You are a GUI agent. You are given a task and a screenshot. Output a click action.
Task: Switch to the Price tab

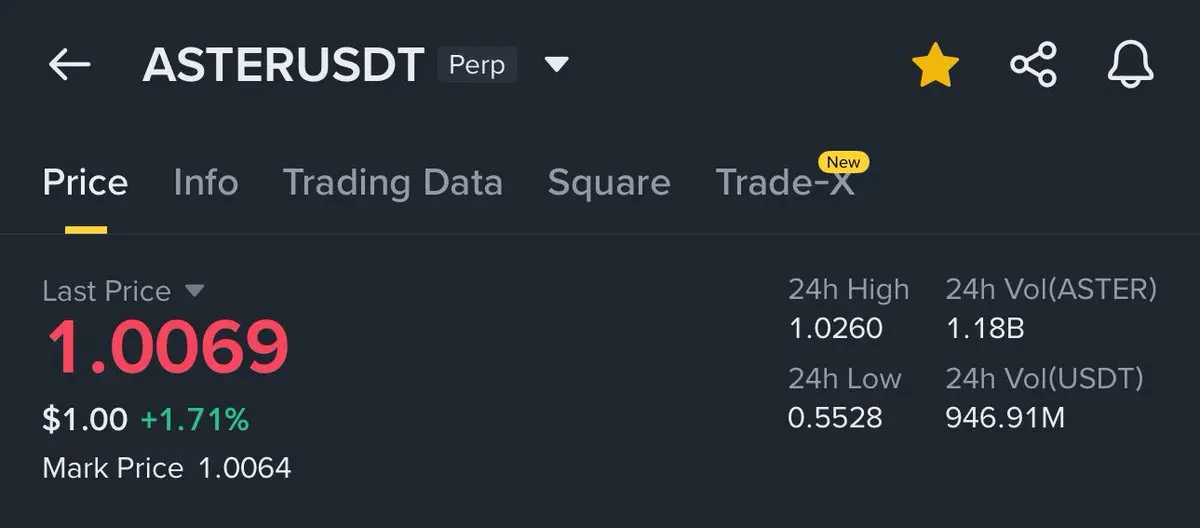(85, 183)
